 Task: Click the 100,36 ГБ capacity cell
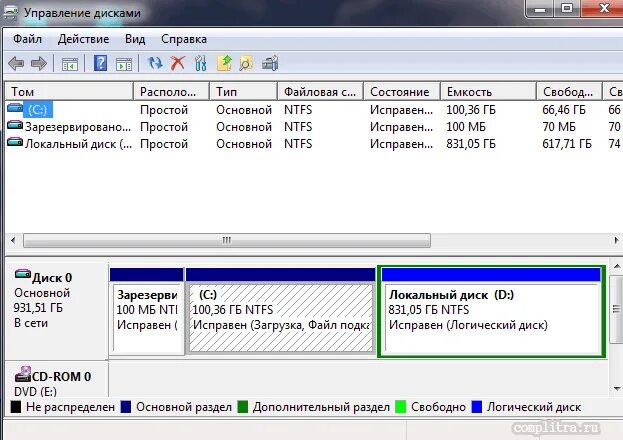click(x=471, y=109)
